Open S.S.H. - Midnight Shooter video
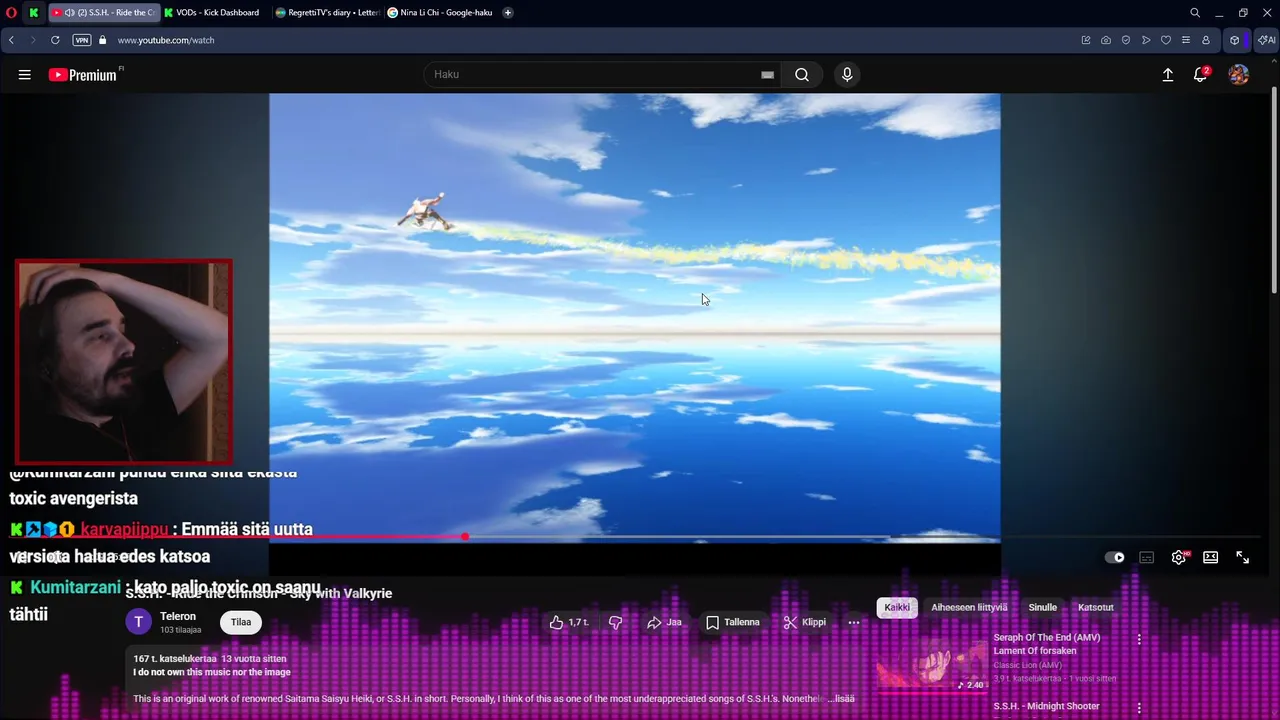The height and width of the screenshot is (720, 1280). coord(1046,706)
